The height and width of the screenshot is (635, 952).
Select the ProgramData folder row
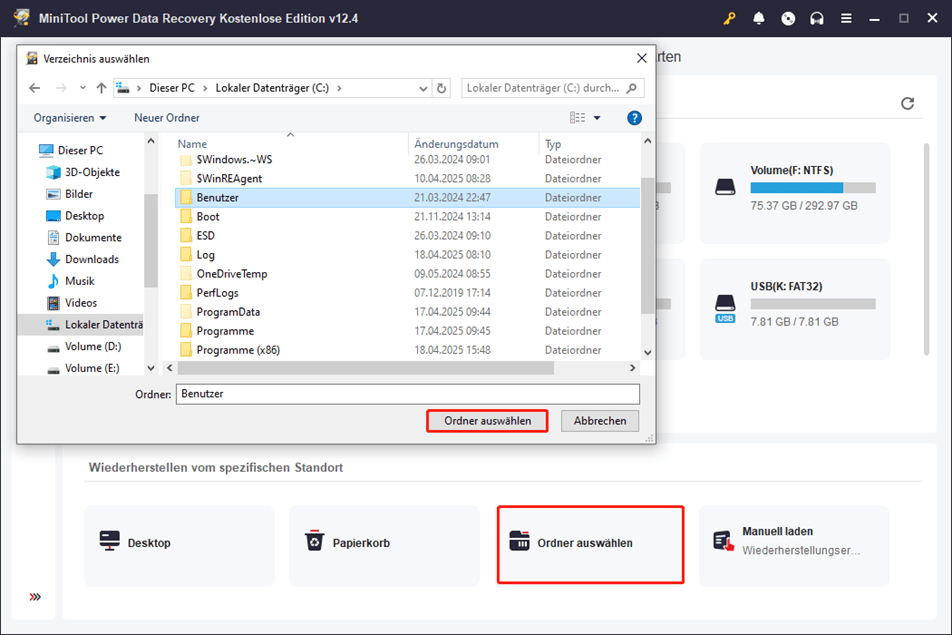(407, 312)
